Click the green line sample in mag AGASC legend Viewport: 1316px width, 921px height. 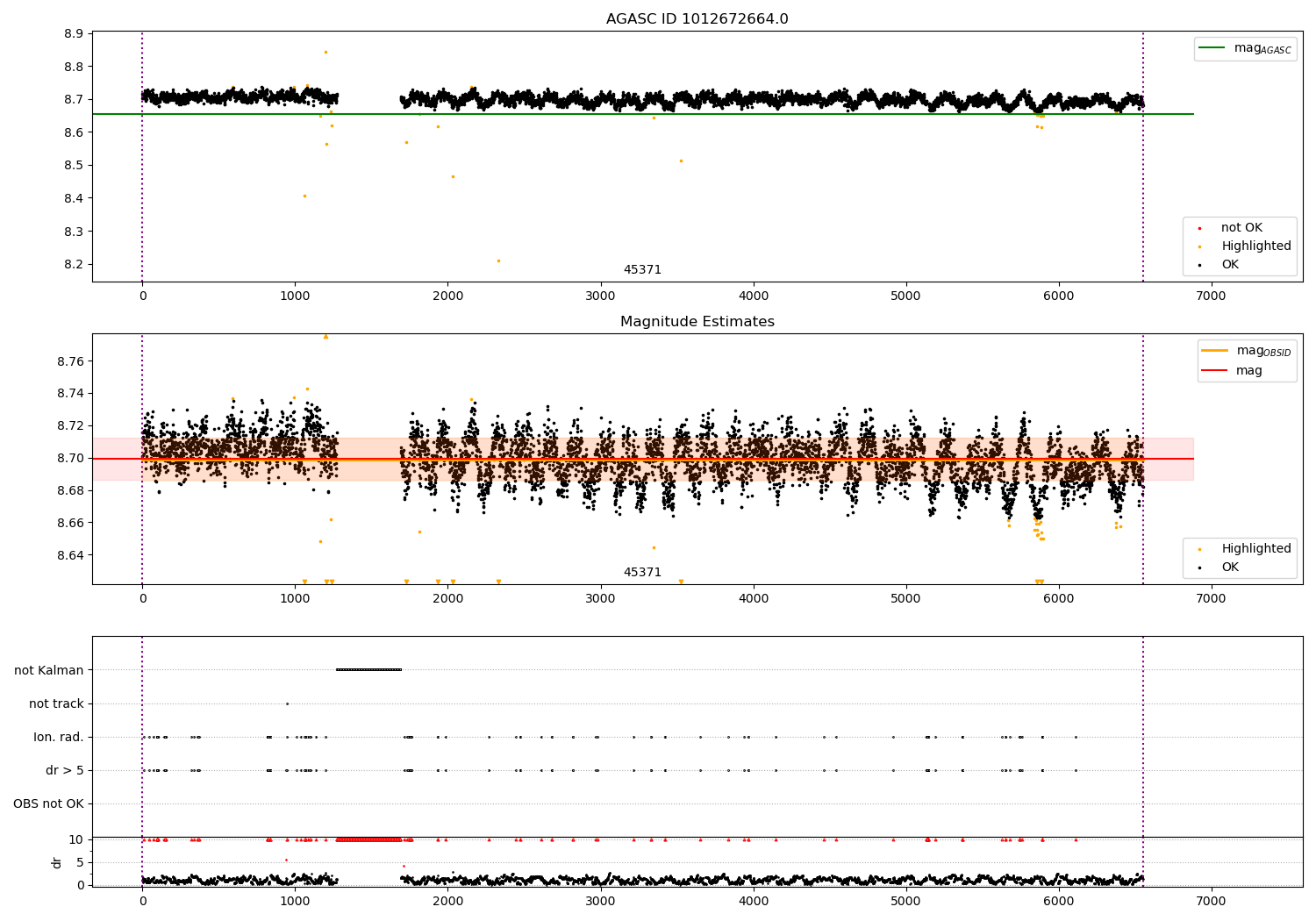[x=1212, y=48]
